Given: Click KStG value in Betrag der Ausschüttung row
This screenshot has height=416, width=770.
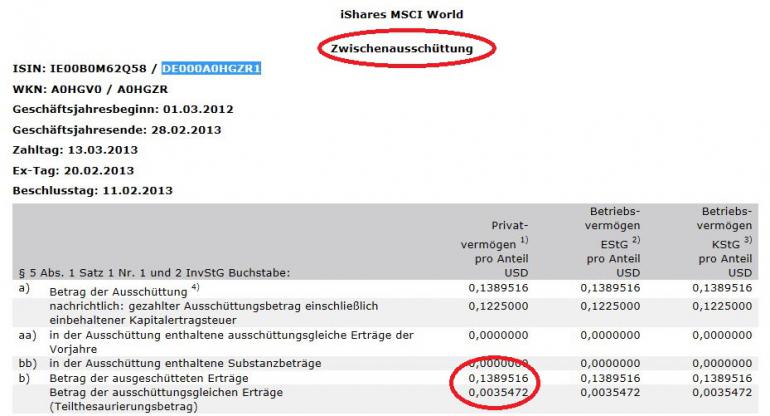Looking at the screenshot, I should point(722,288).
